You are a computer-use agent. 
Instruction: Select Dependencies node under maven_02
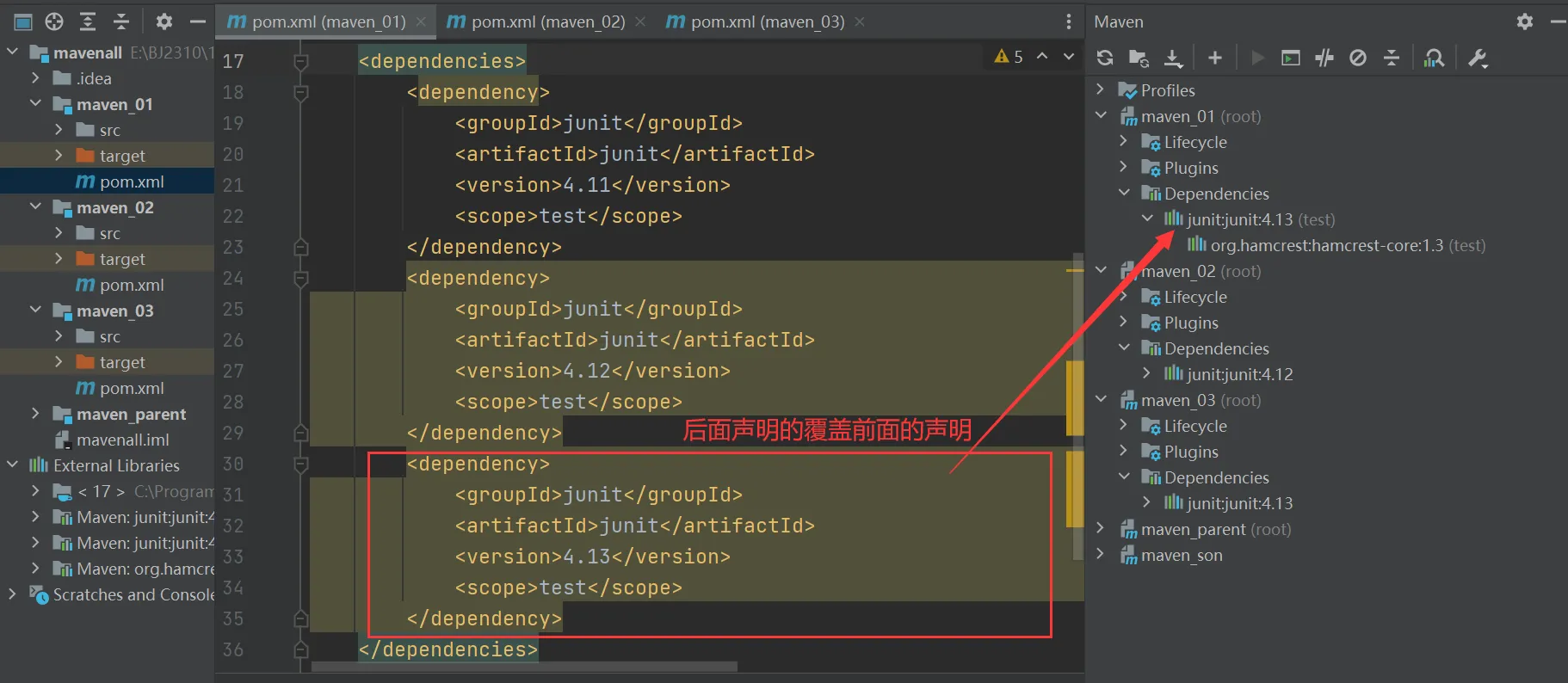[1205, 348]
